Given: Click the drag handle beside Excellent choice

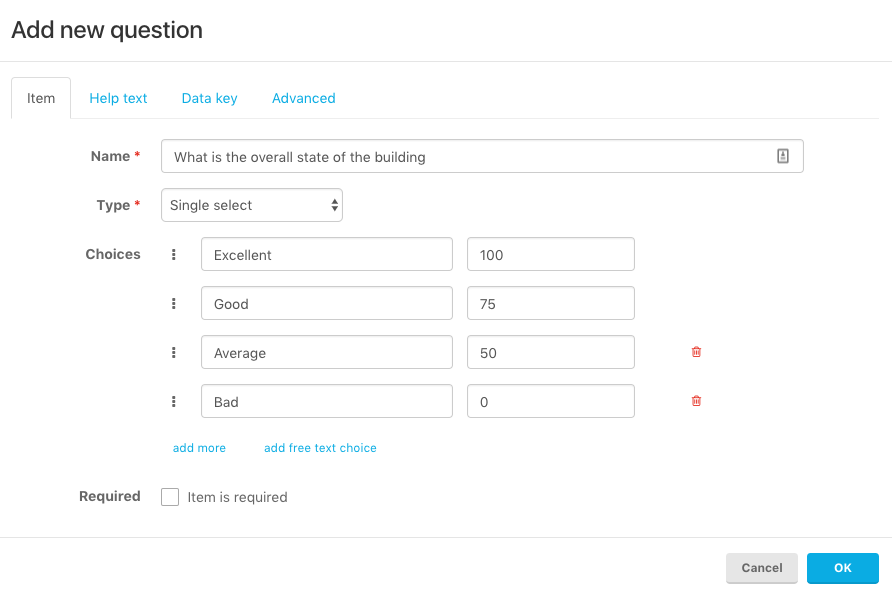Looking at the screenshot, I should point(174,254).
